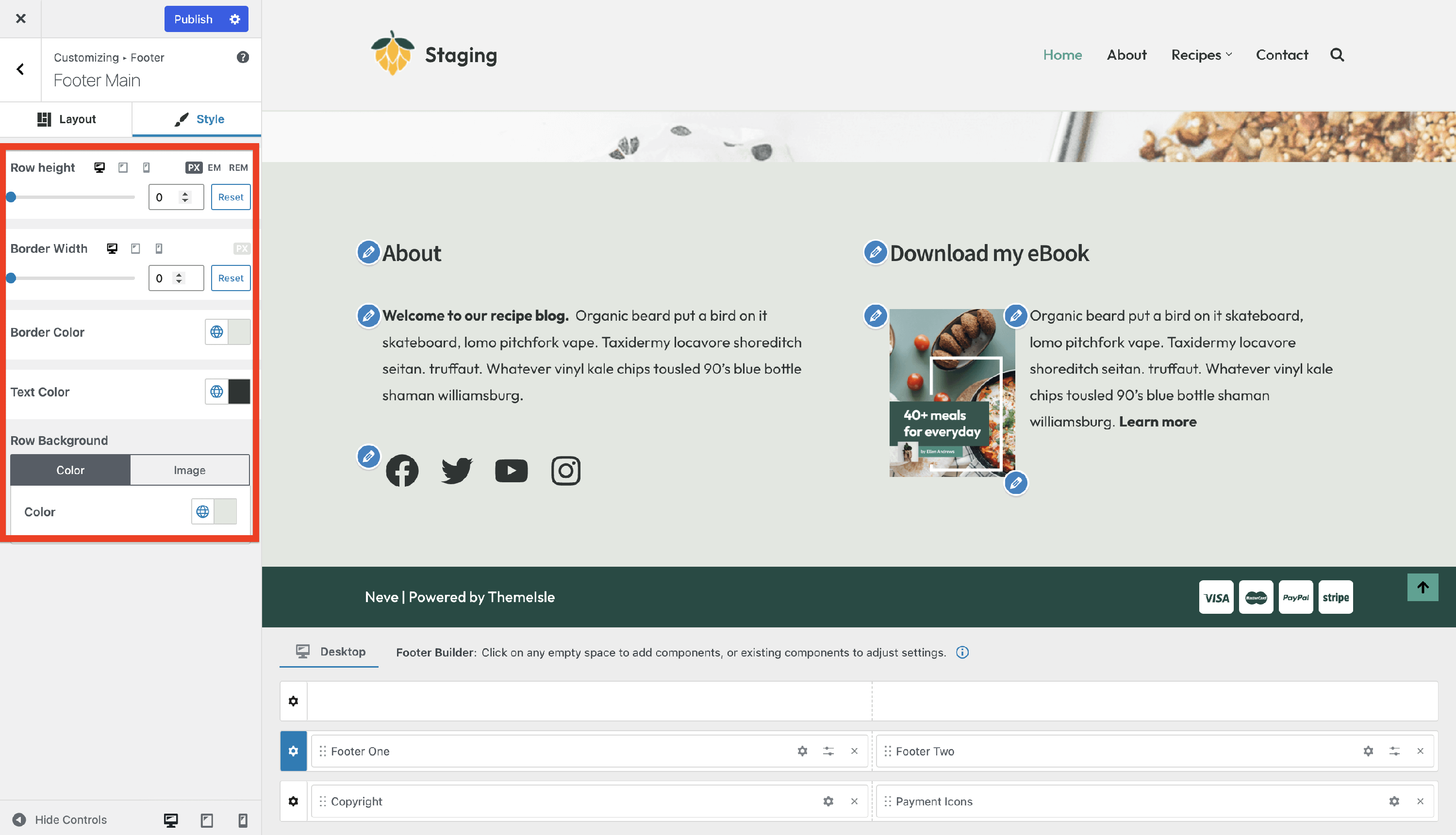Click the scroll-to-top arrow button
The height and width of the screenshot is (835, 1456).
coord(1422,587)
